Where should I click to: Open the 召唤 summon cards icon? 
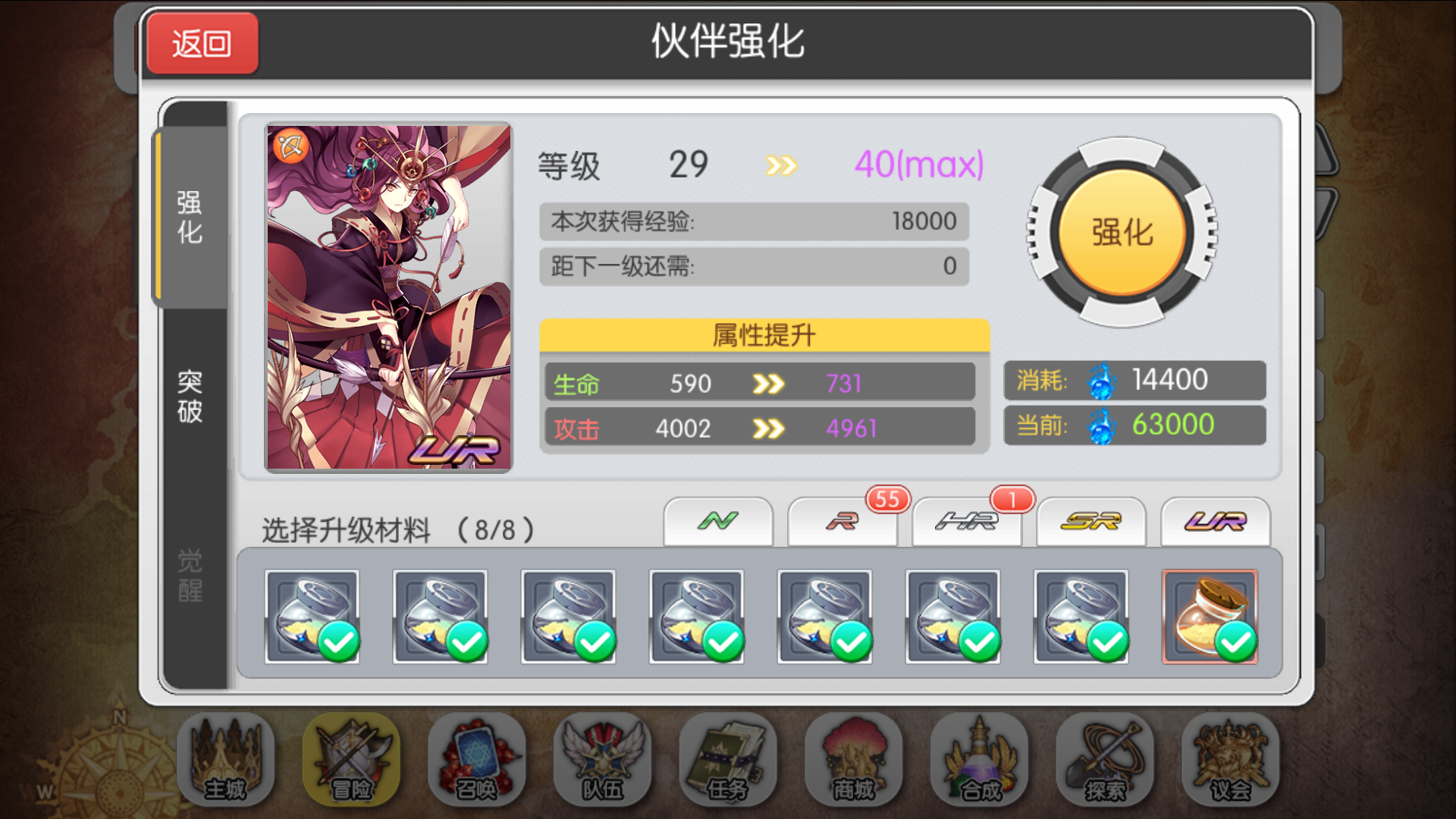(x=476, y=760)
